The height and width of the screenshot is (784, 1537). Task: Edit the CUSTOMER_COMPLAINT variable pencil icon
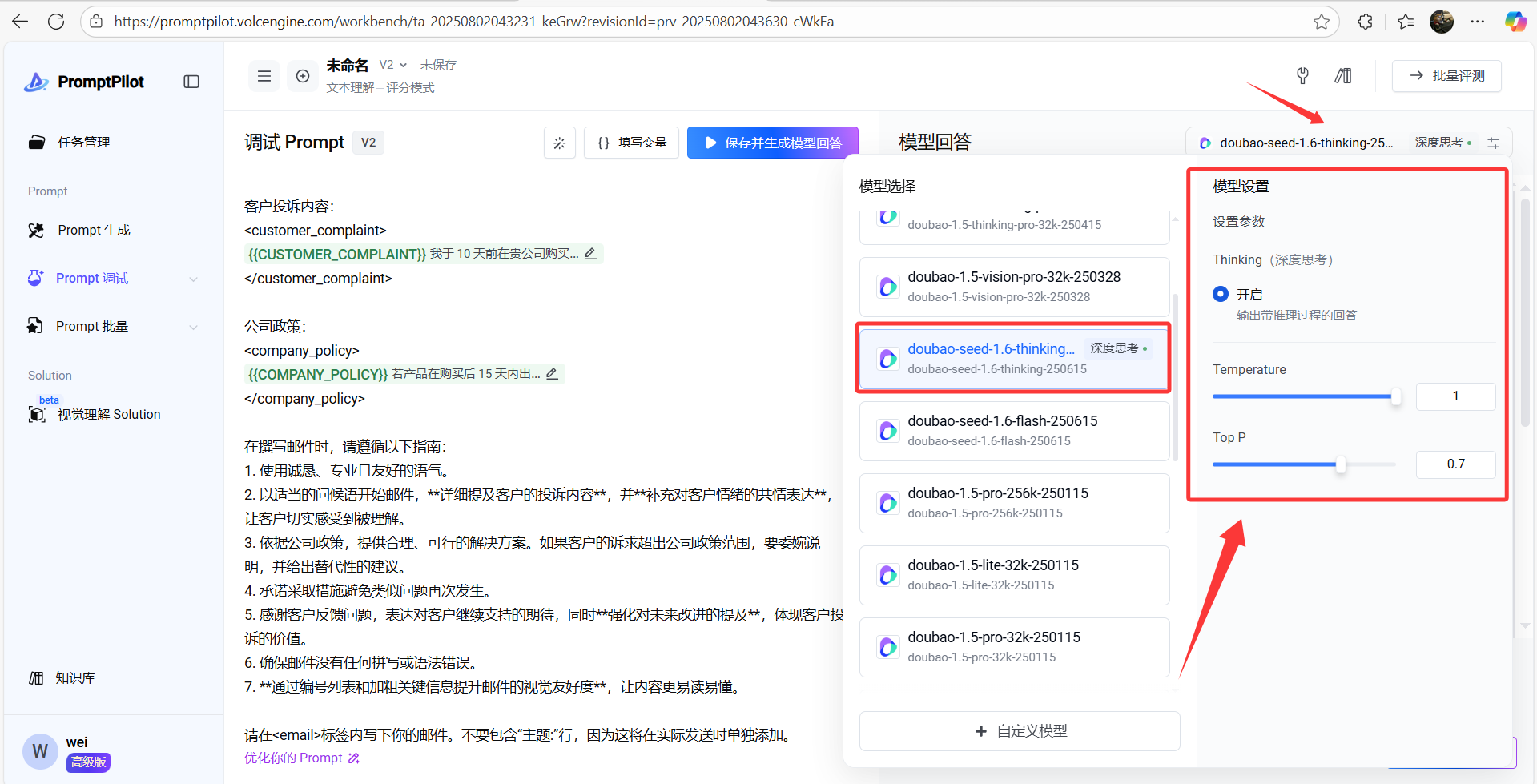coord(590,254)
